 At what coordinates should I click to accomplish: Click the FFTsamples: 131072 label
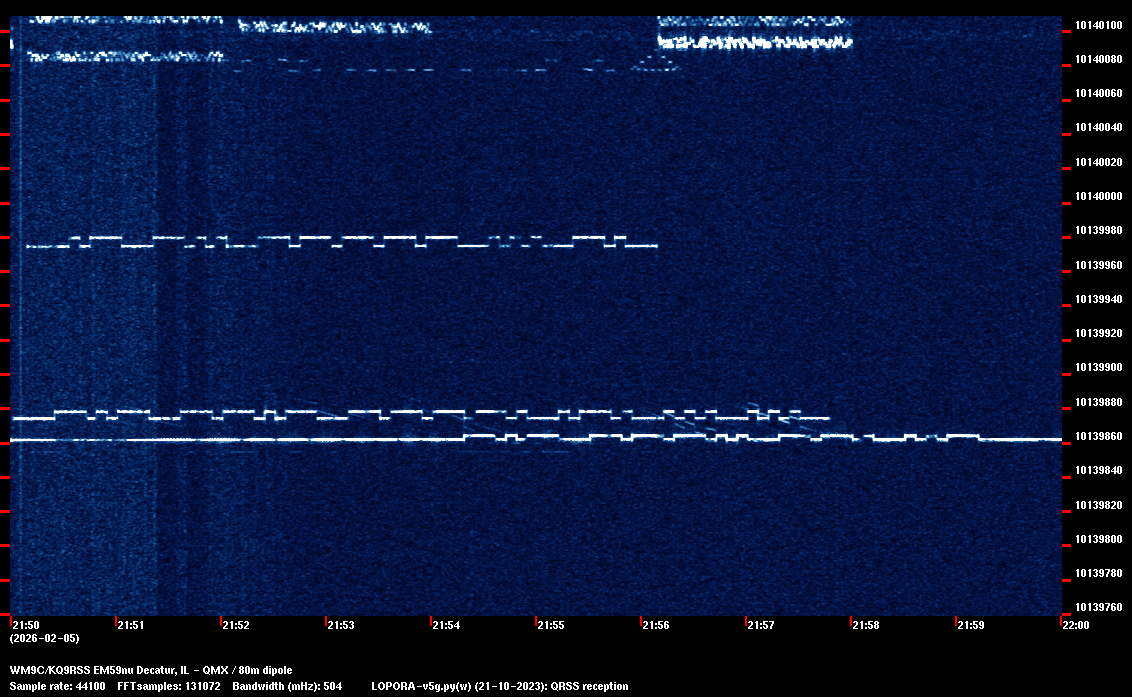169,686
